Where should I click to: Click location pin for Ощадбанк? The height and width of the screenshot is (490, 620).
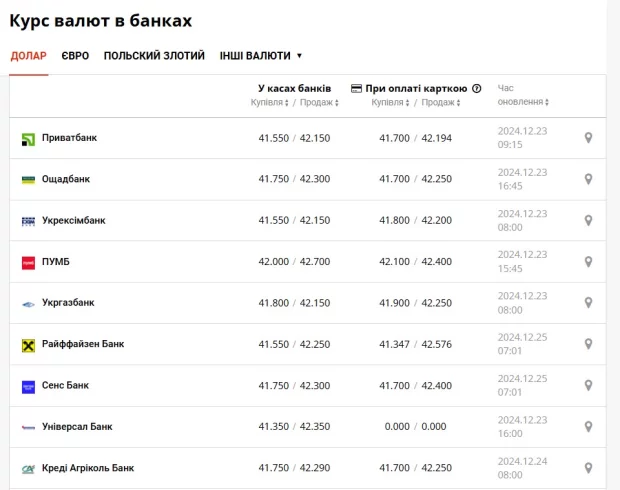tap(588, 179)
